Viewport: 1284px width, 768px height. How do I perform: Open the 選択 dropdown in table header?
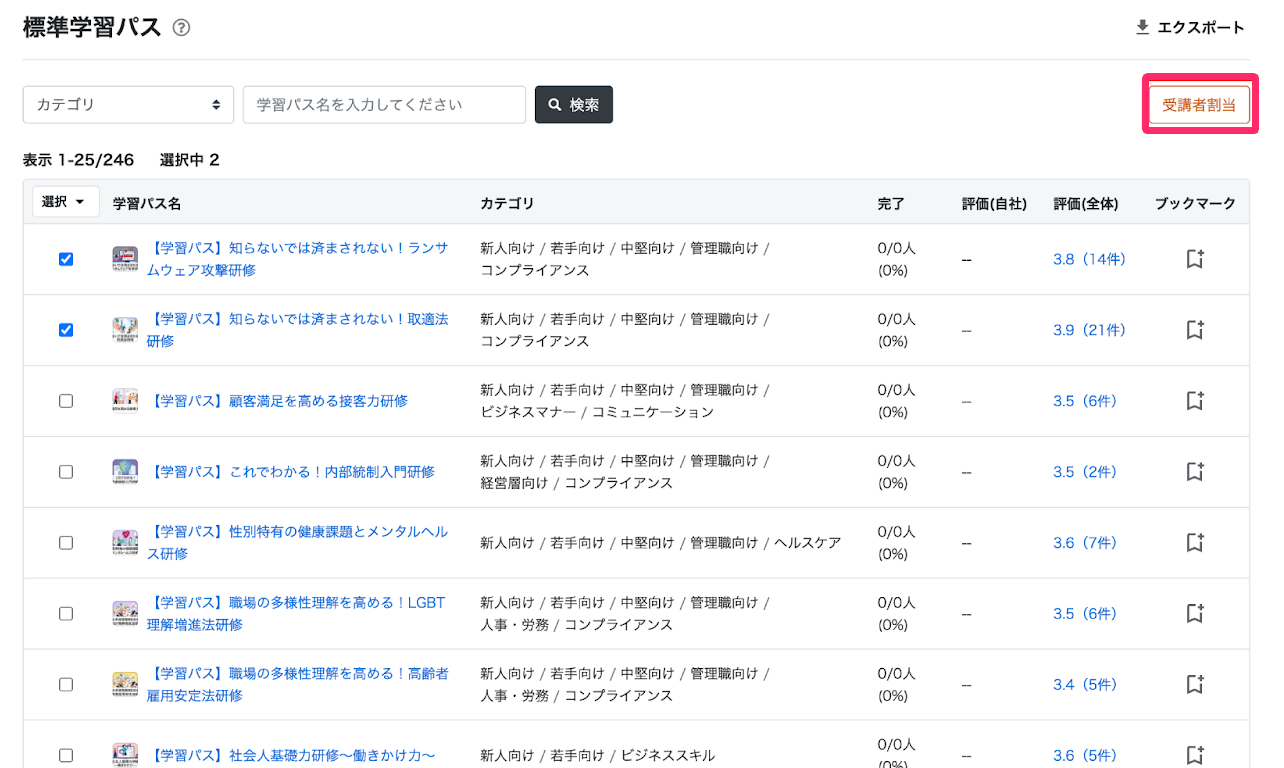pyautogui.click(x=66, y=202)
